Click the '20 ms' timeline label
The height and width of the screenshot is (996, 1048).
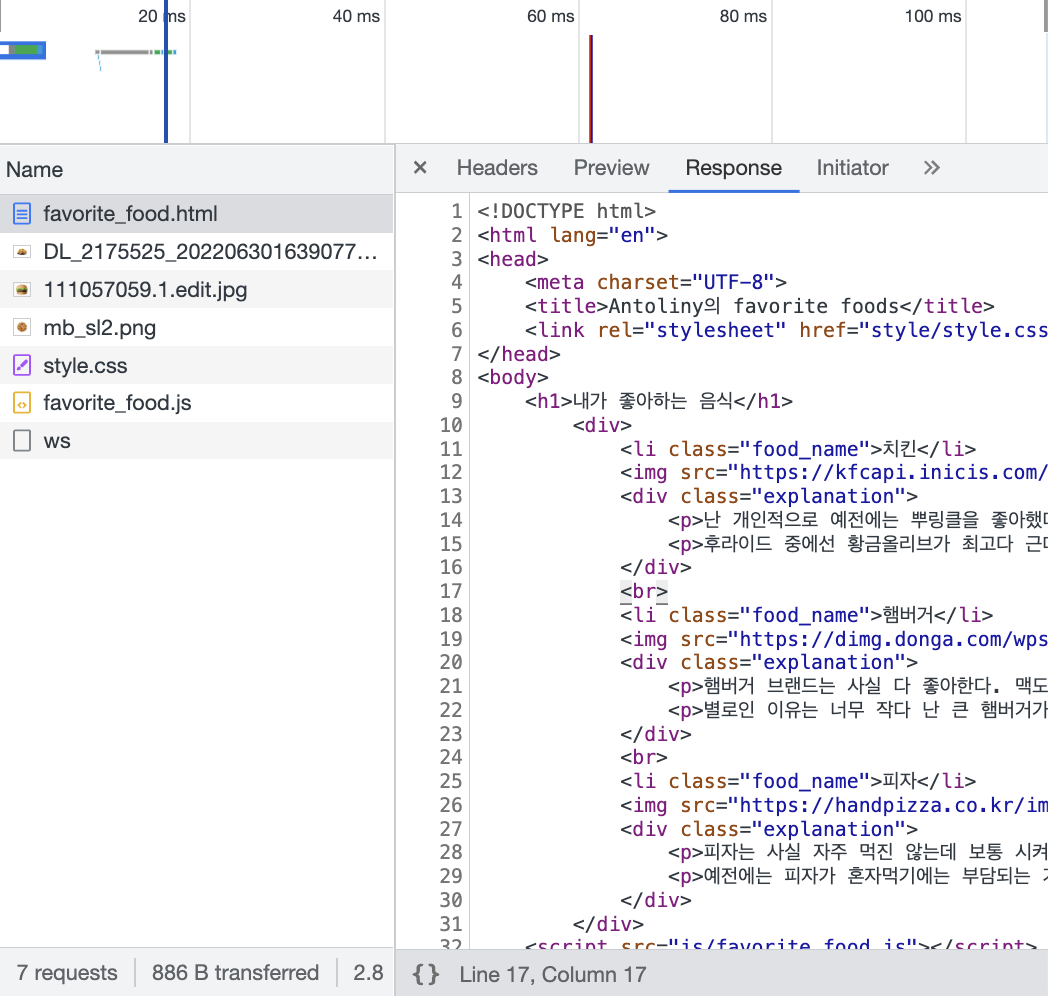162,16
